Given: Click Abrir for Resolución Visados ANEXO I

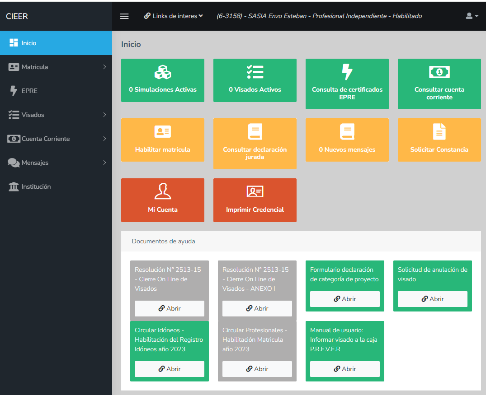Looking at the screenshot, I should point(257,308).
